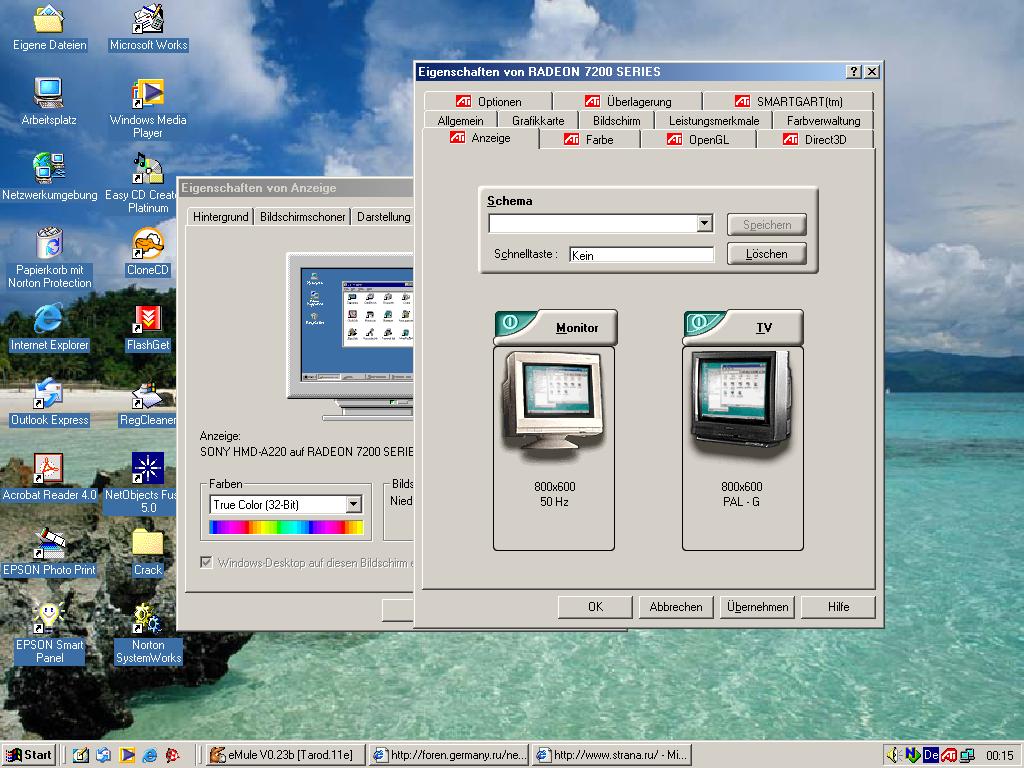Switch to the Direct3D tab

pos(815,139)
